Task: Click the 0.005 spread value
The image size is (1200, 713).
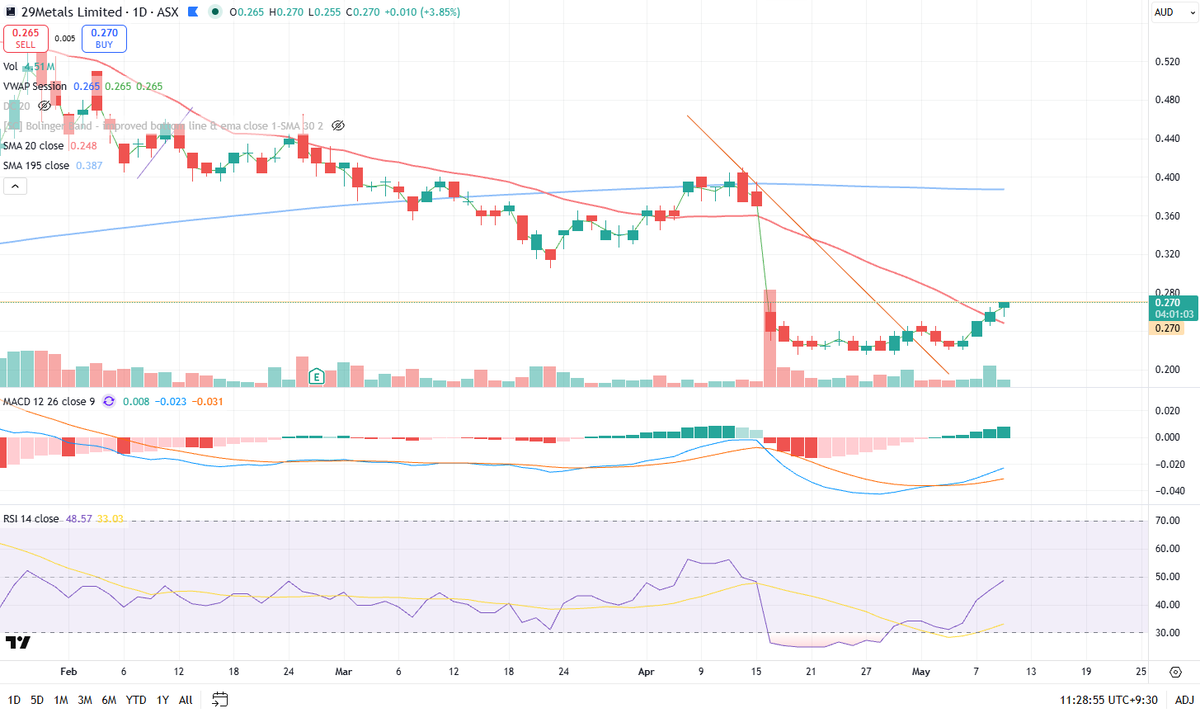Action: pyautogui.click(x=64, y=39)
